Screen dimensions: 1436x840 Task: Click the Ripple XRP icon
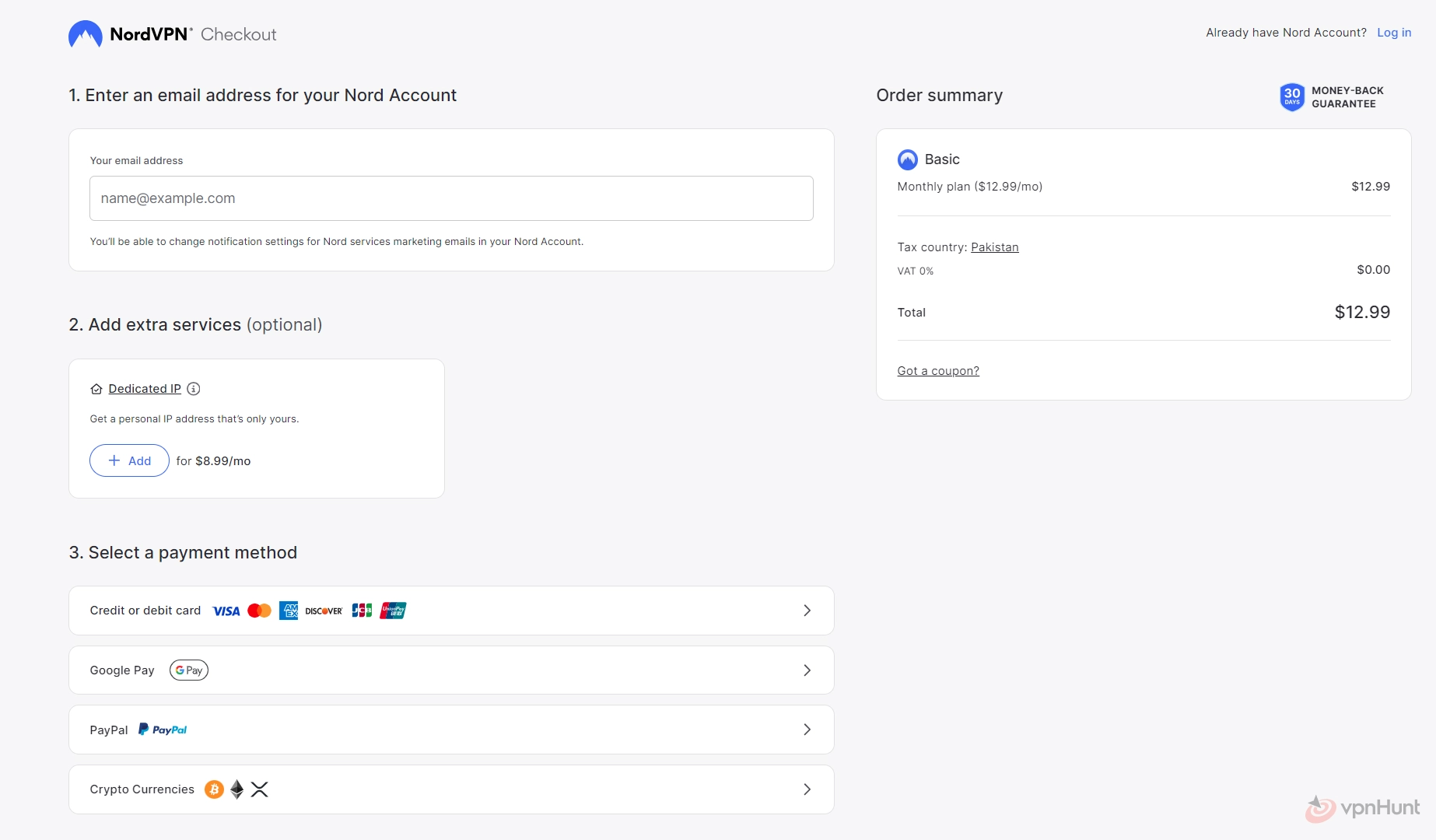(x=260, y=789)
